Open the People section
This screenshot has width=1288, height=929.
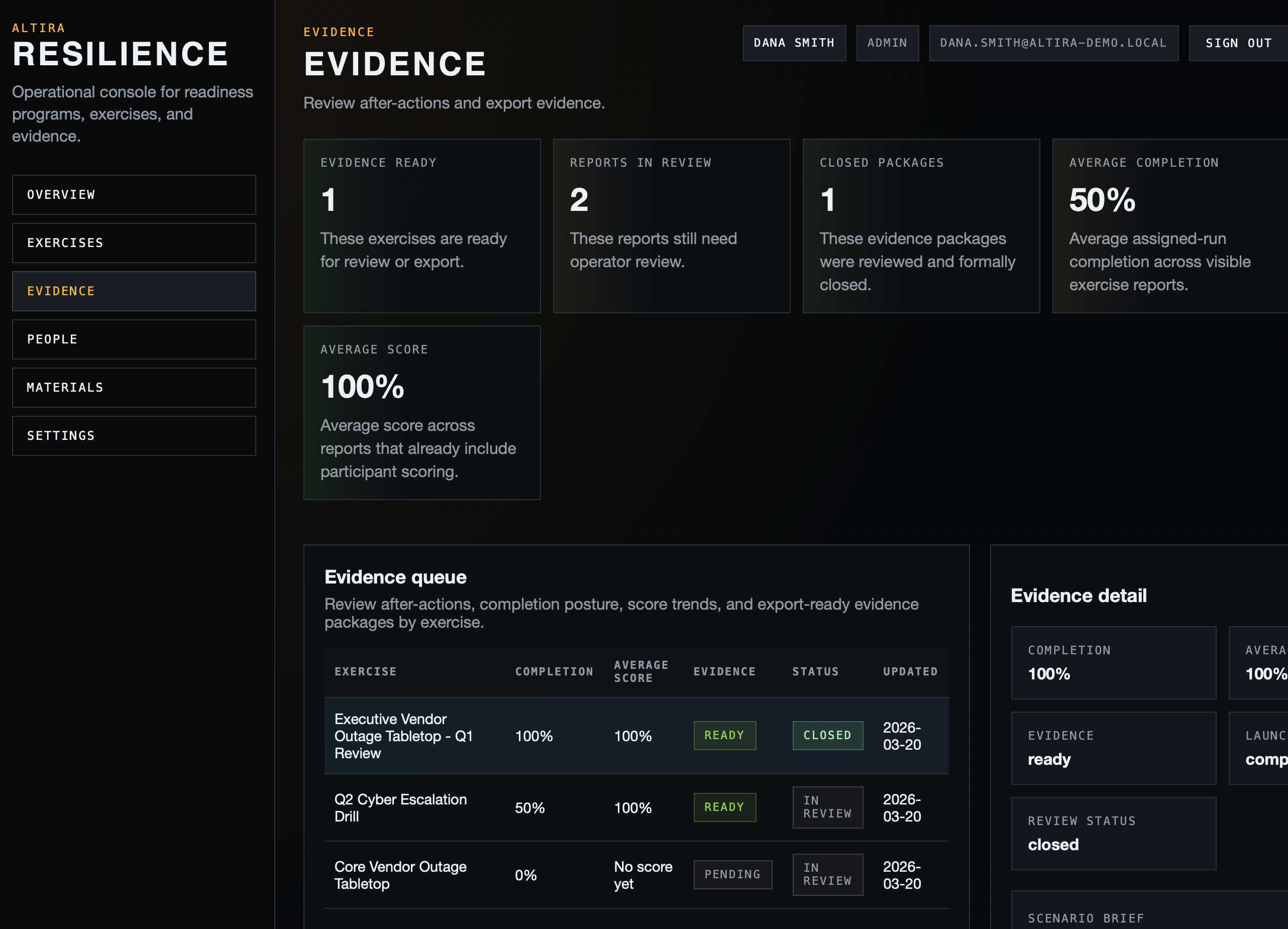point(134,339)
